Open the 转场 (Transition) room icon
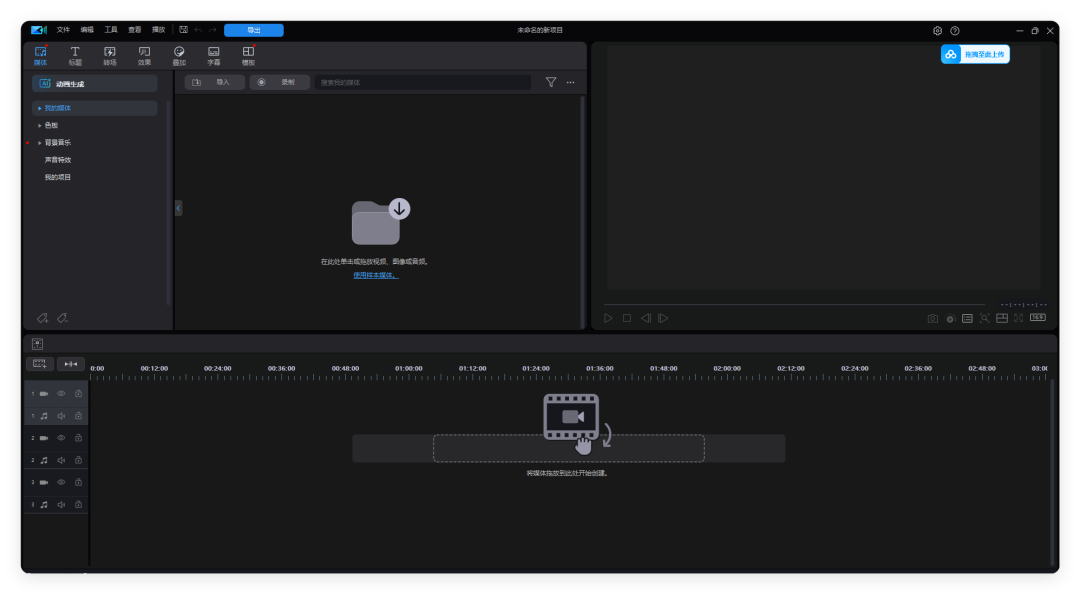This screenshot has width=1080, height=594. [x=110, y=54]
